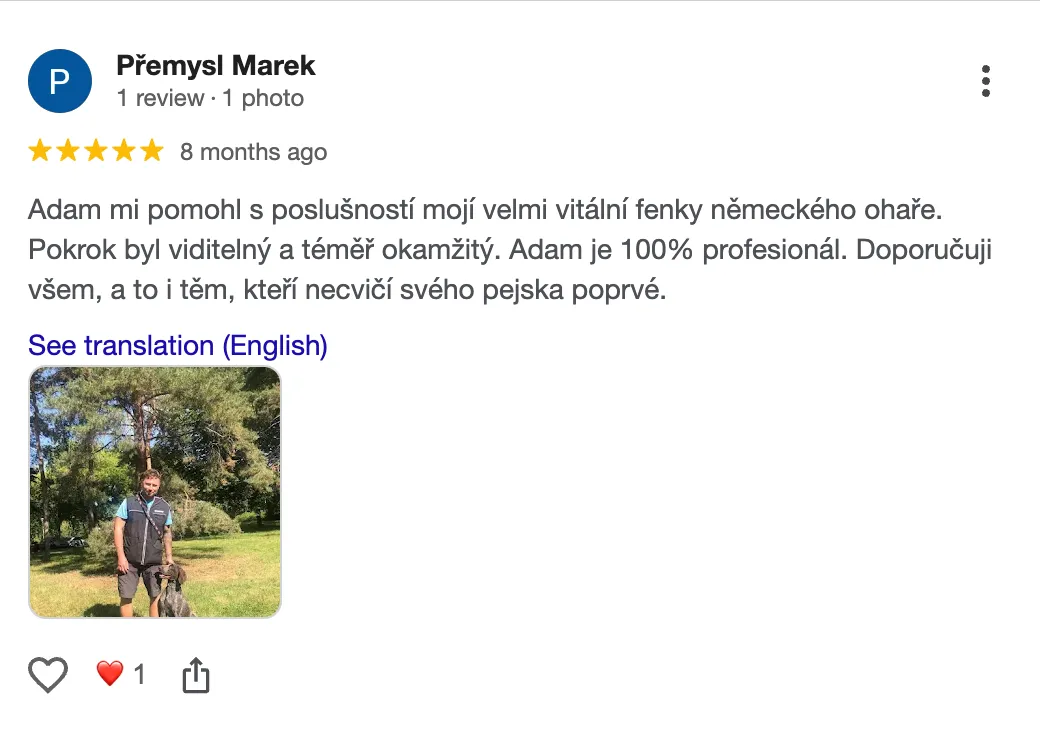
Task: Click the second gold rating star
Action: [x=68, y=151]
